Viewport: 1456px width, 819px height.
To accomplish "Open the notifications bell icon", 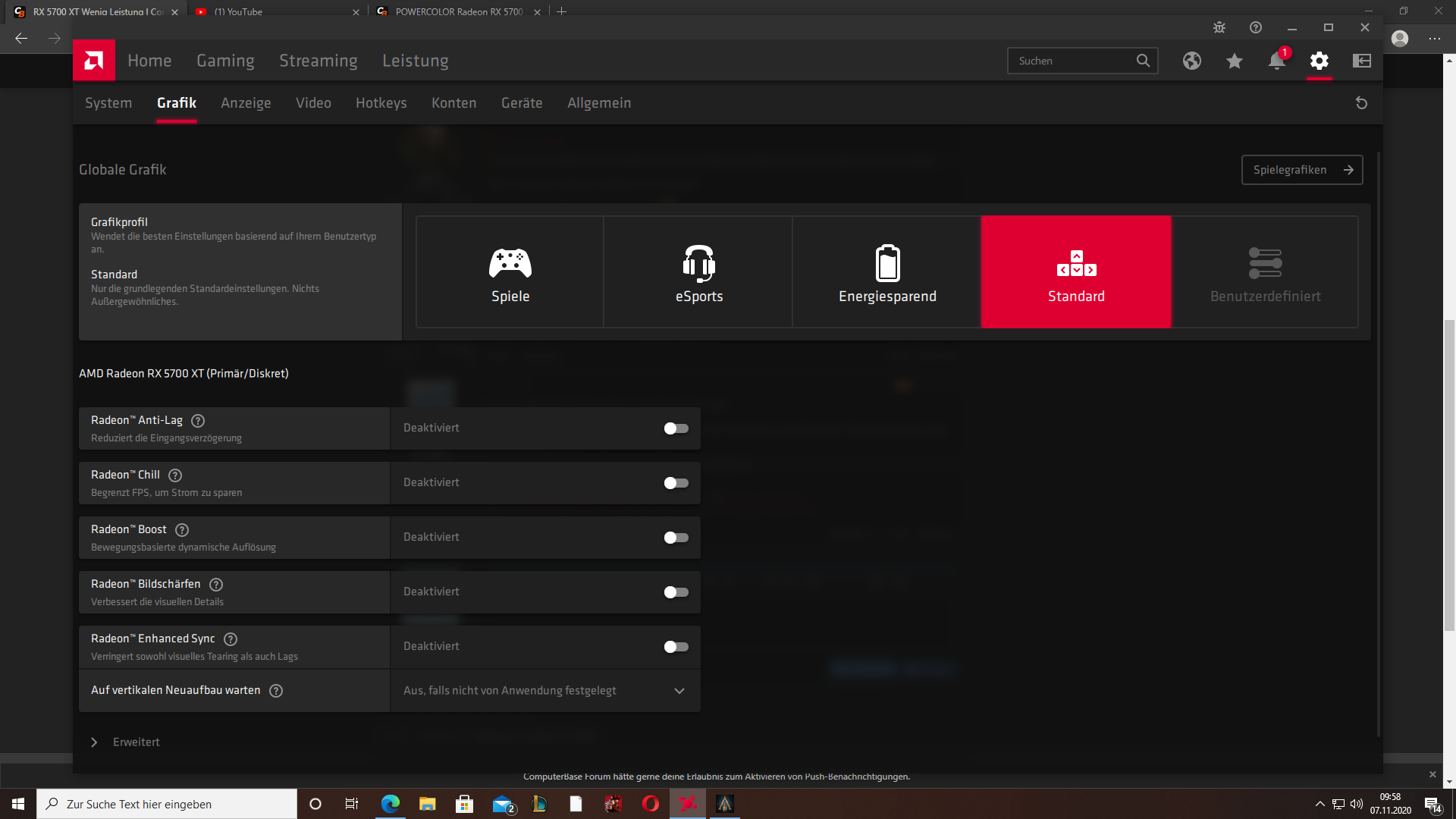I will 1277,61.
